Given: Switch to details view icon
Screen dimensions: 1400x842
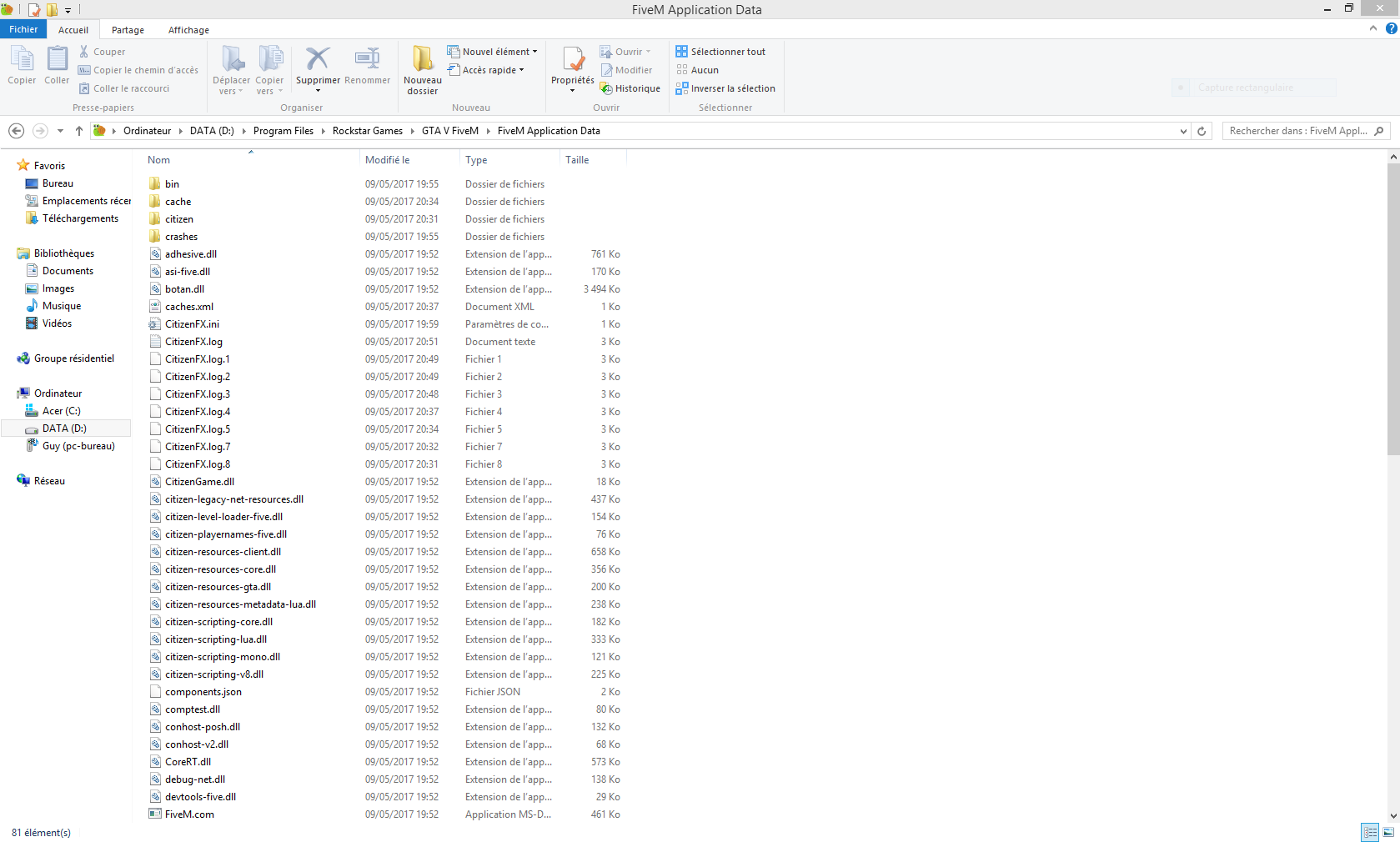Looking at the screenshot, I should (x=1370, y=832).
